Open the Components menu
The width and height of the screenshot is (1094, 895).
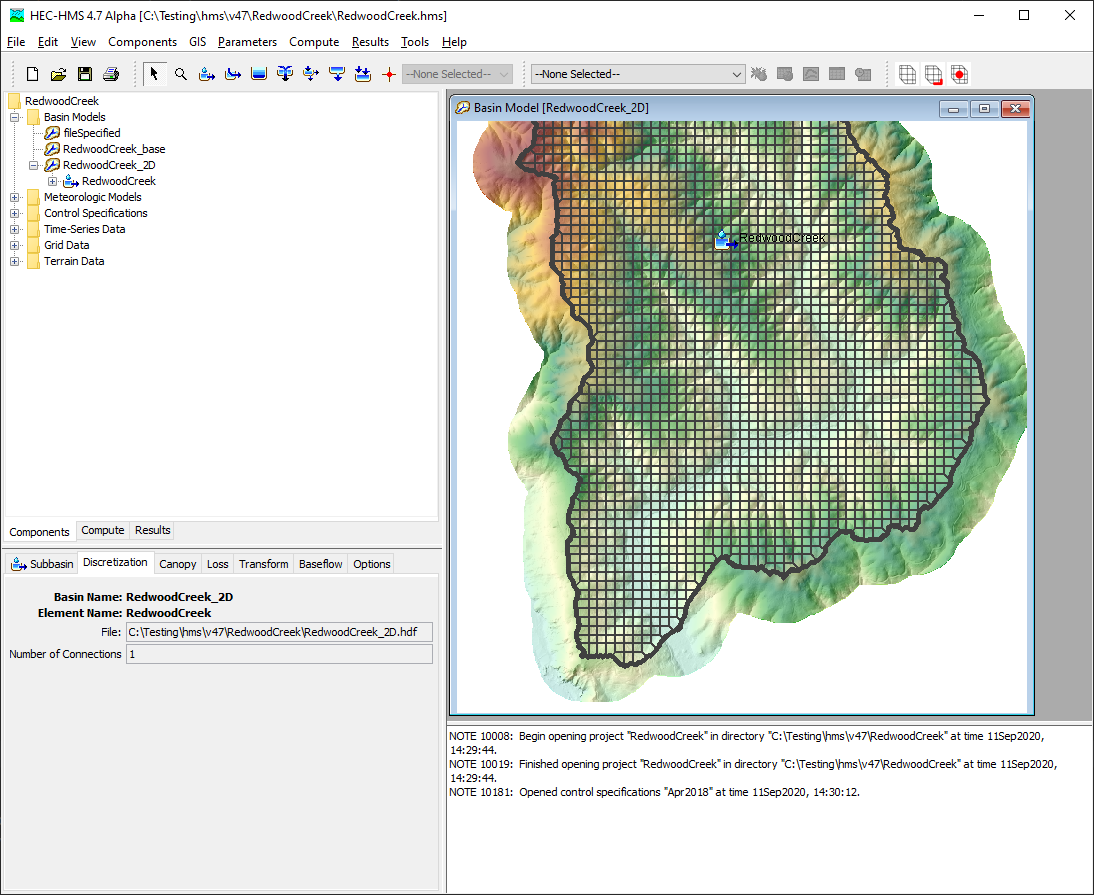tap(142, 42)
